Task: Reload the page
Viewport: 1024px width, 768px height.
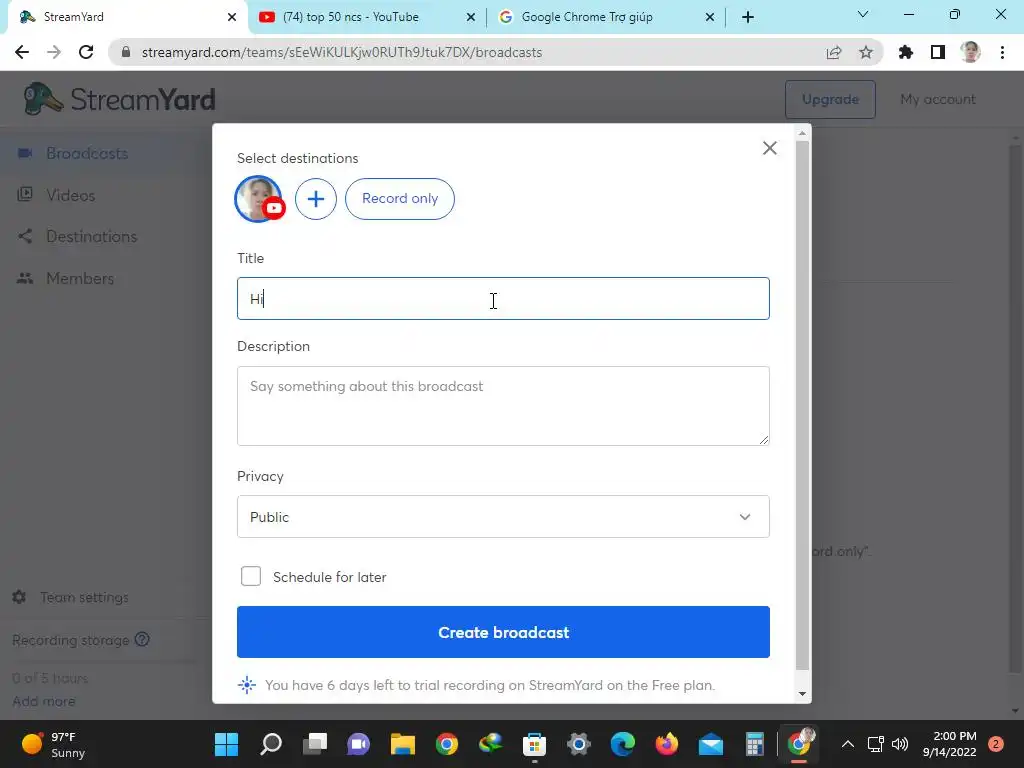Action: tap(86, 52)
